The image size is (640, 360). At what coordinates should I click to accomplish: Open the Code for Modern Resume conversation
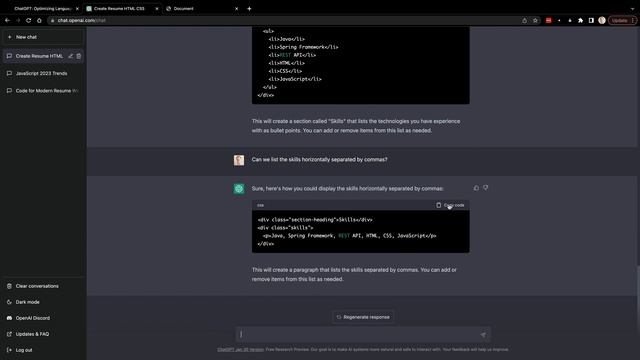pyautogui.click(x=43, y=91)
